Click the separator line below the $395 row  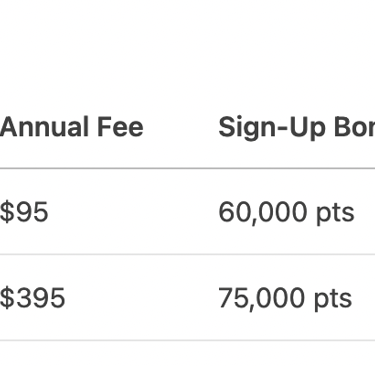click(x=187, y=340)
